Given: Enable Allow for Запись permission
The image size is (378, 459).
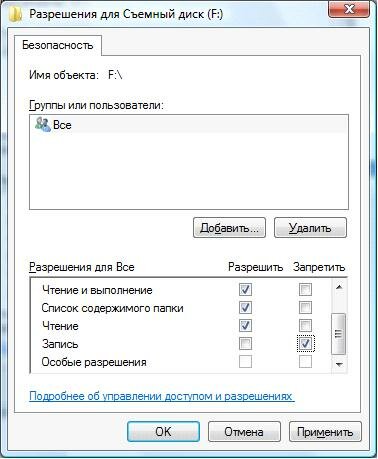Looking at the screenshot, I should pos(245,344).
